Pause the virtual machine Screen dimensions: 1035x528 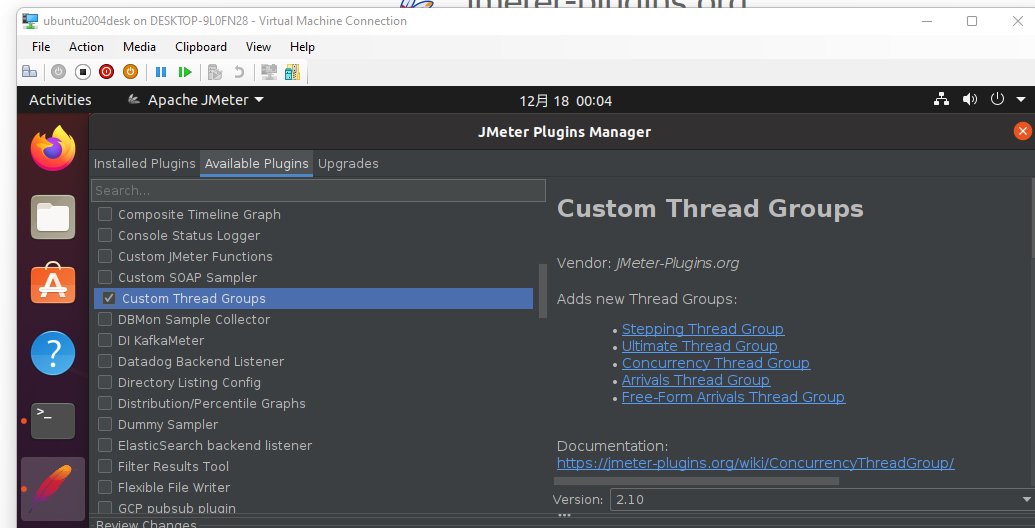(x=160, y=72)
